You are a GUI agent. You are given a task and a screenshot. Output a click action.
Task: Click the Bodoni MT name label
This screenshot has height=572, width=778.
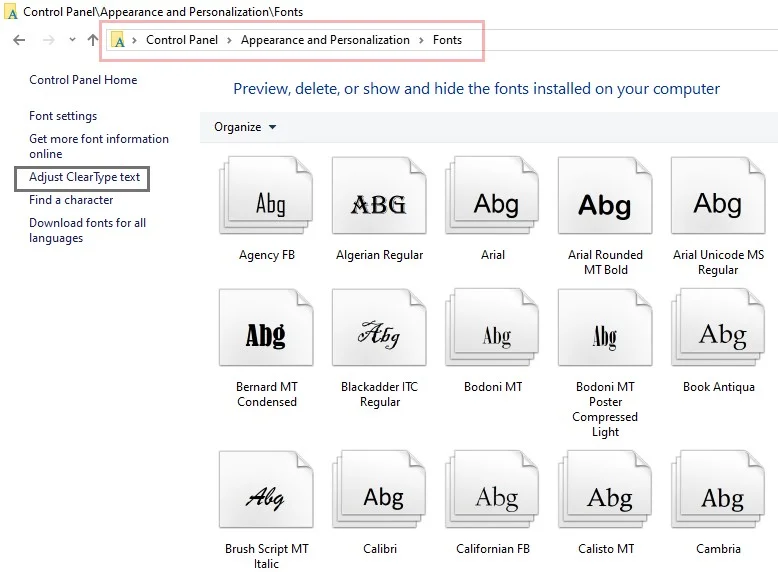click(493, 387)
